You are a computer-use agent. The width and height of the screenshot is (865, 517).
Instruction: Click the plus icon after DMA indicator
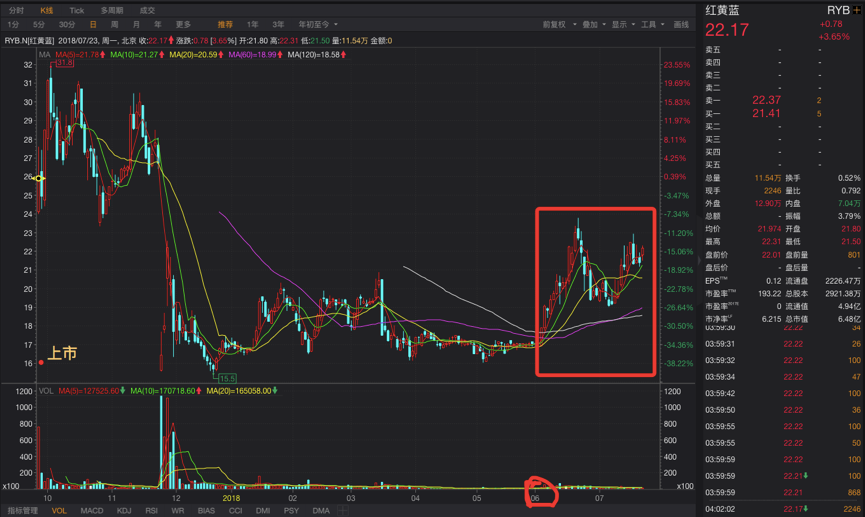pyautogui.click(x=342, y=510)
